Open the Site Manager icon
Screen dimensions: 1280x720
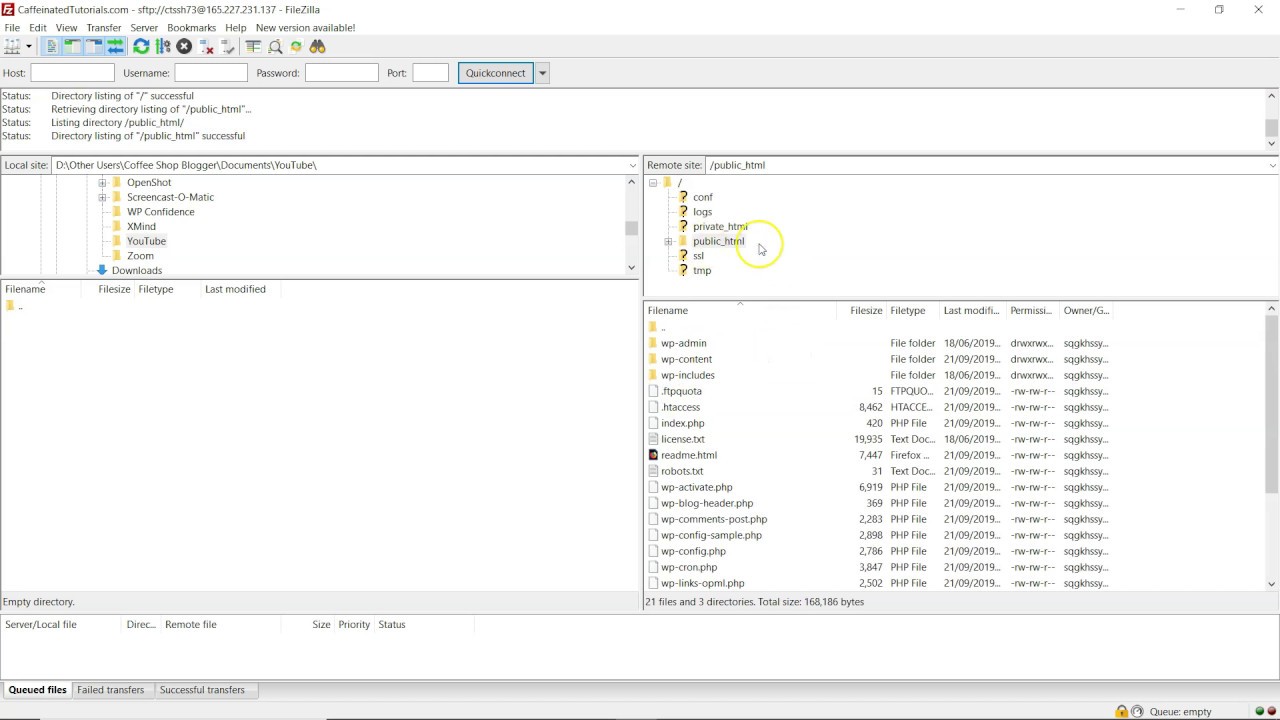12,46
